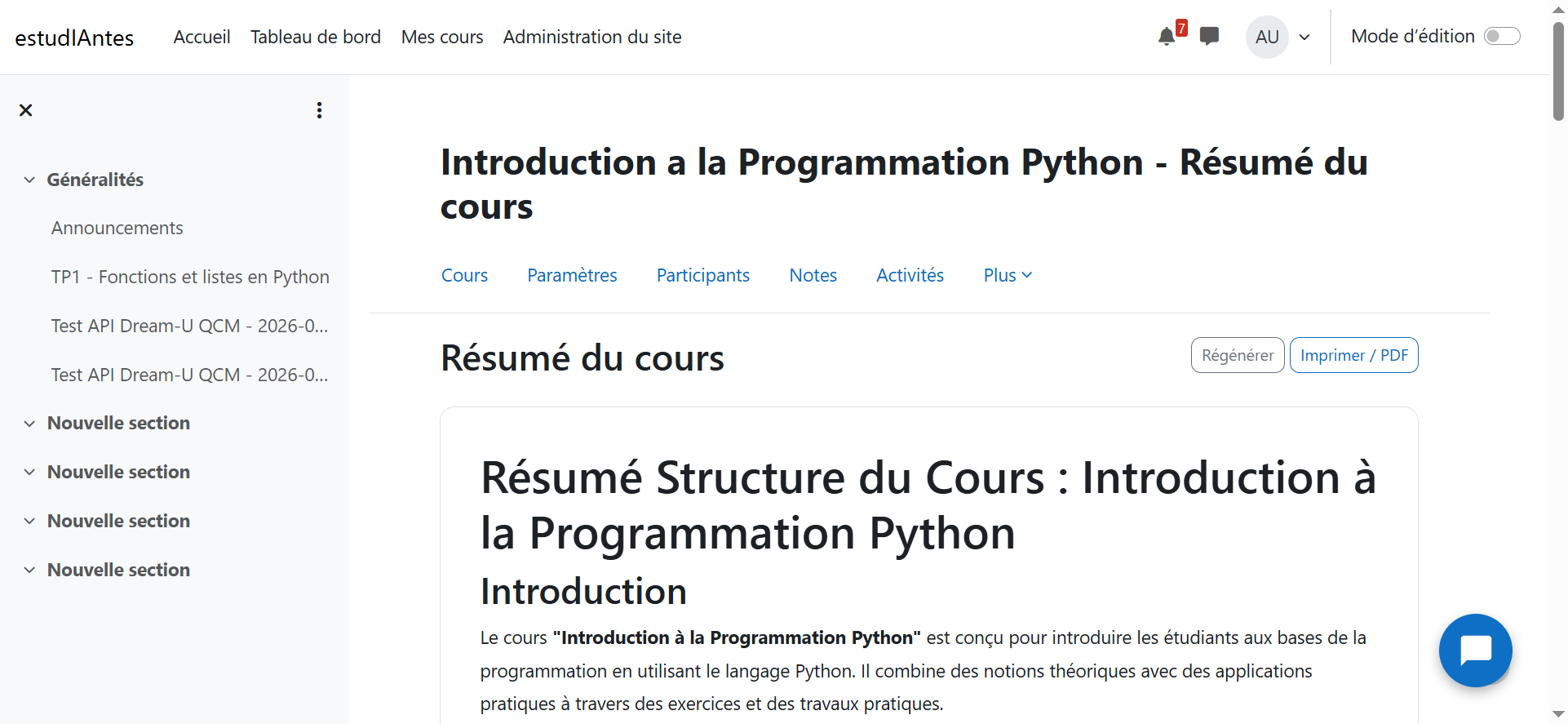Open second Test API Dream-U QCM item
1568x724 pixels.
click(x=189, y=375)
